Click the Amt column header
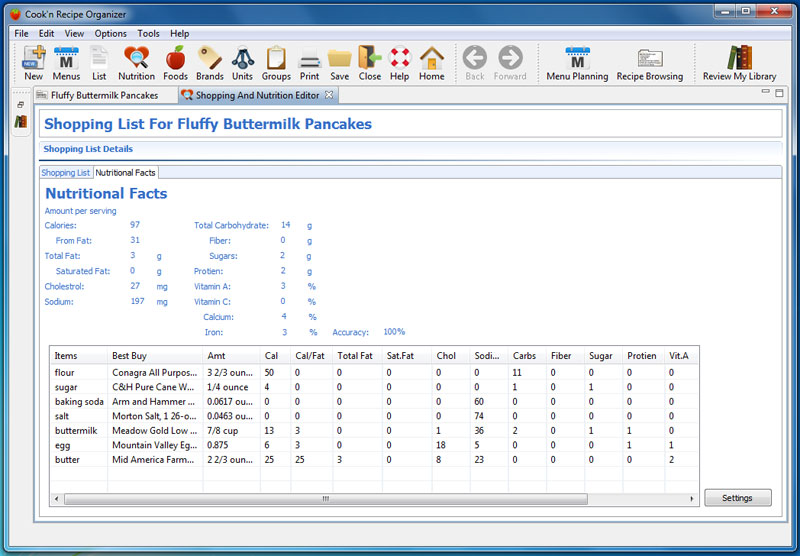Viewport: 800px width, 556px height. tap(232, 356)
